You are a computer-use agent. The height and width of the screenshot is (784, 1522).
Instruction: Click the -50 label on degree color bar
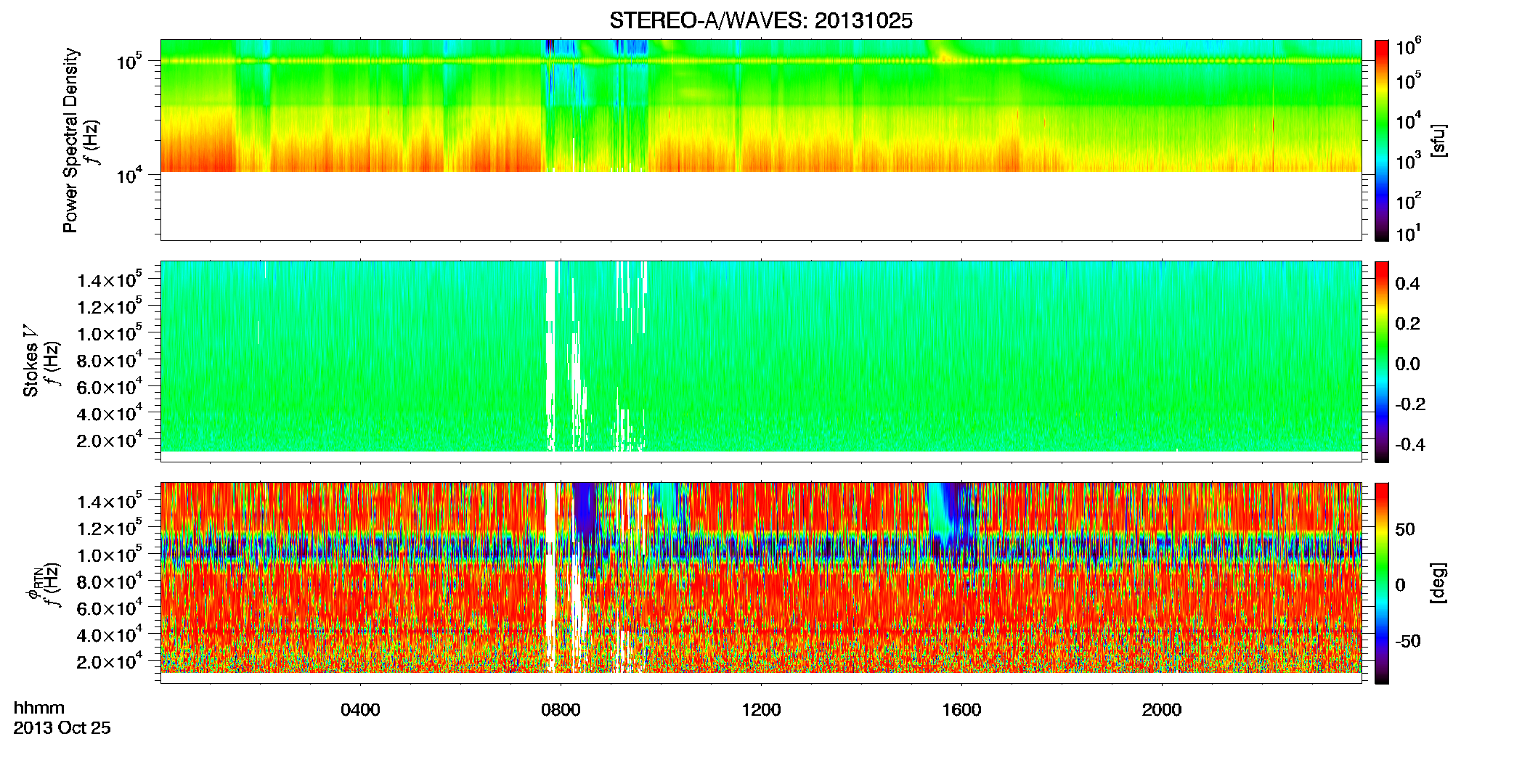pyautogui.click(x=1407, y=642)
